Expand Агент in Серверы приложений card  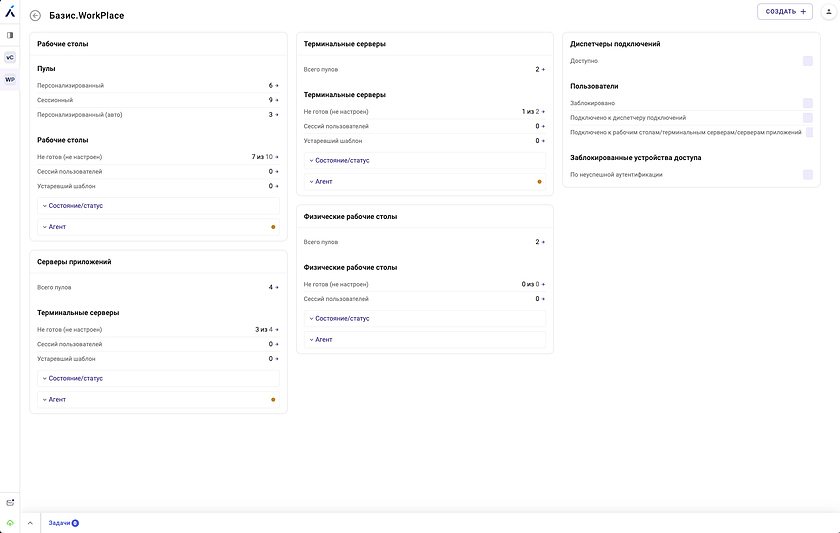coord(57,399)
